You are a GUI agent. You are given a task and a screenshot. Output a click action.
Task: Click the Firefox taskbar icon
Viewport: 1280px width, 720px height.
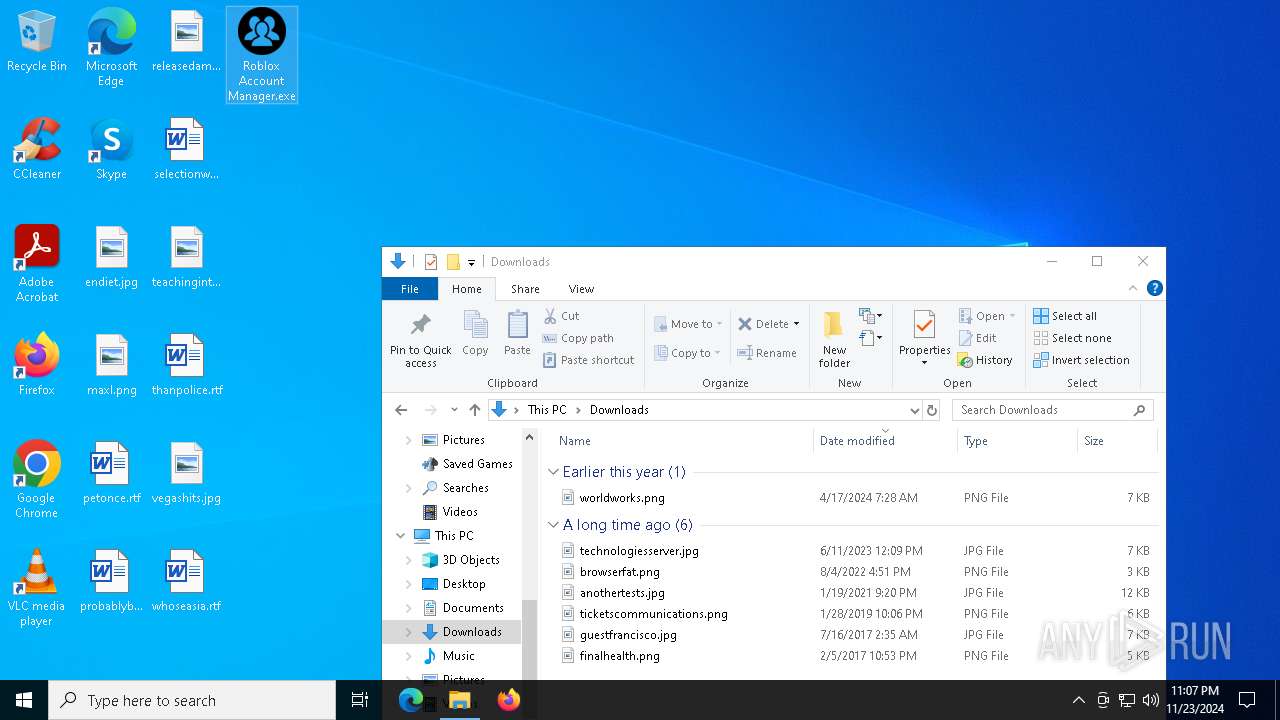tap(509, 700)
